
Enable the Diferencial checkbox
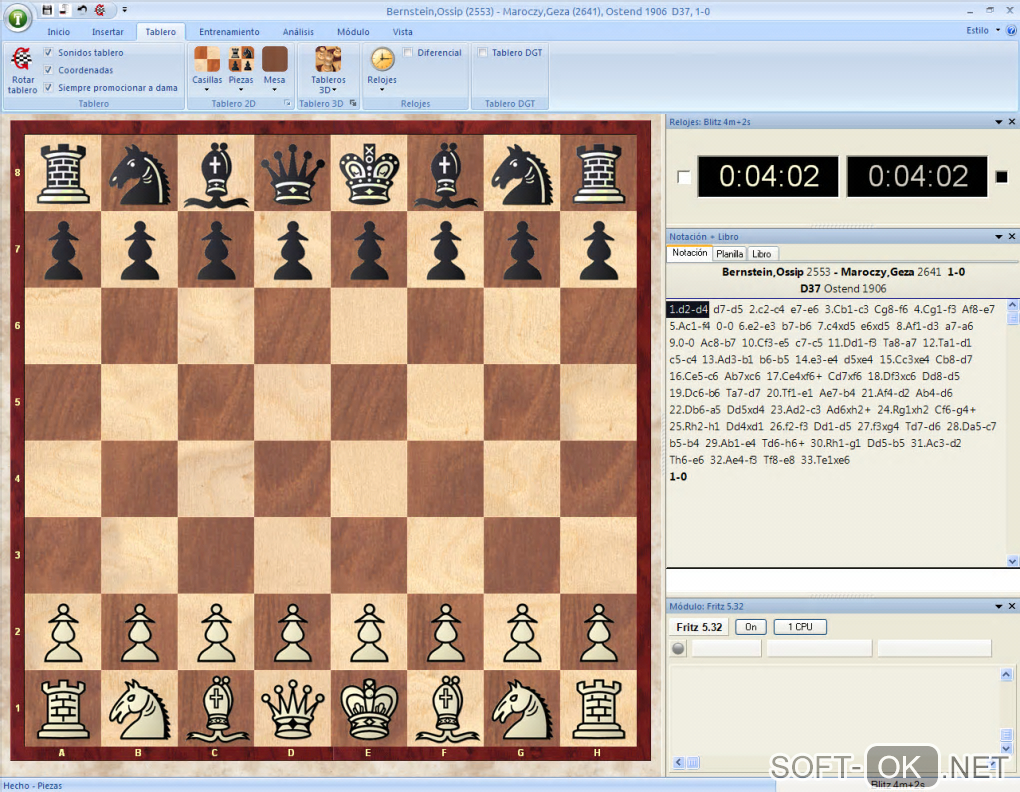[x=408, y=52]
